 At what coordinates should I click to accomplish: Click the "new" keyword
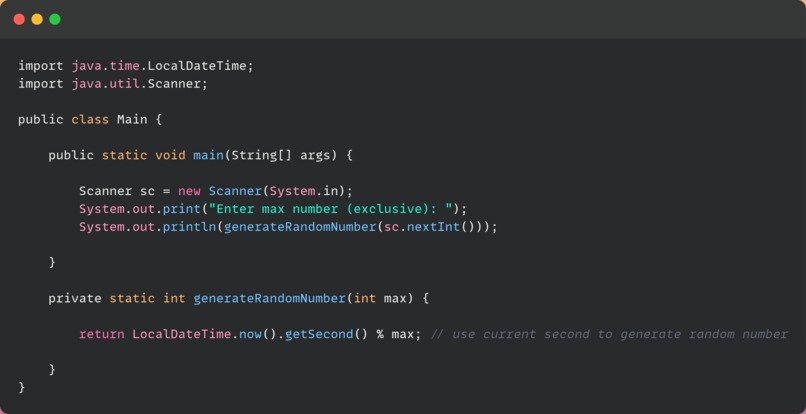189,191
